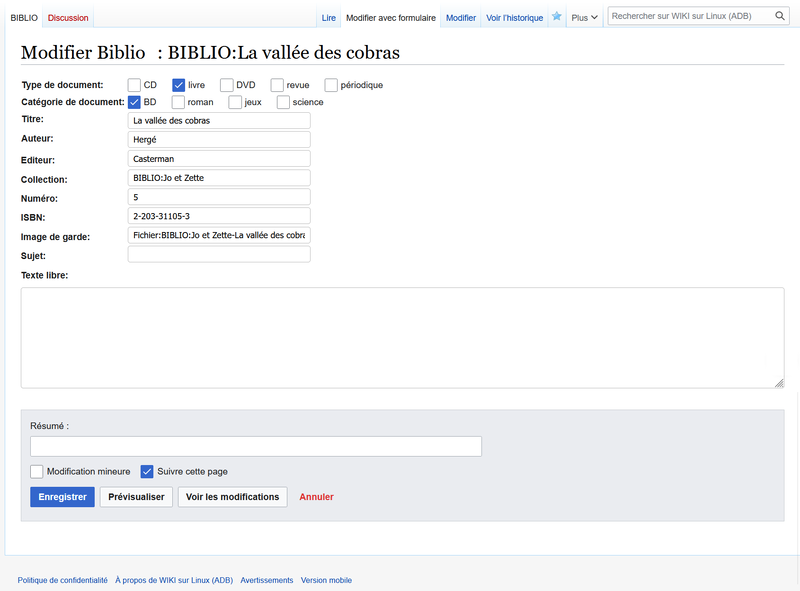Click the Numéro field showing 5

[x=219, y=197]
